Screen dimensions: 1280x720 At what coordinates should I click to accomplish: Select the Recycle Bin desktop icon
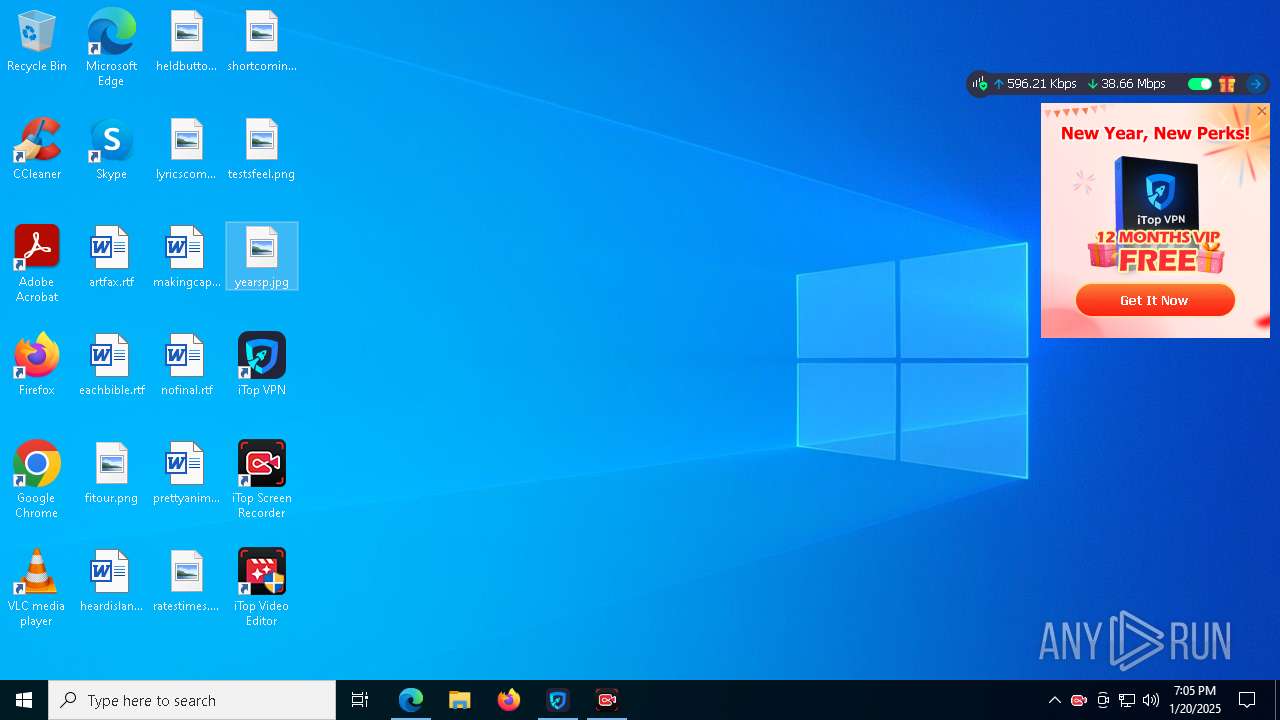pos(37,42)
